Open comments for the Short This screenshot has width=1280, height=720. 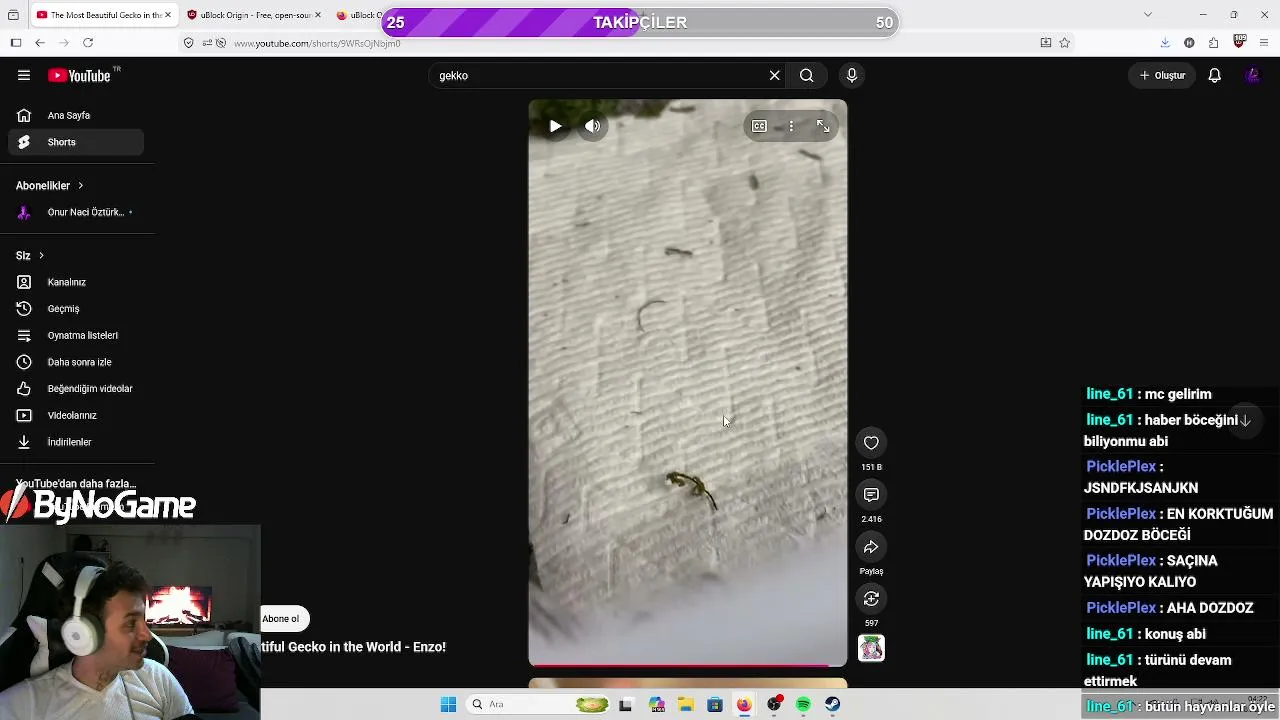[871, 495]
